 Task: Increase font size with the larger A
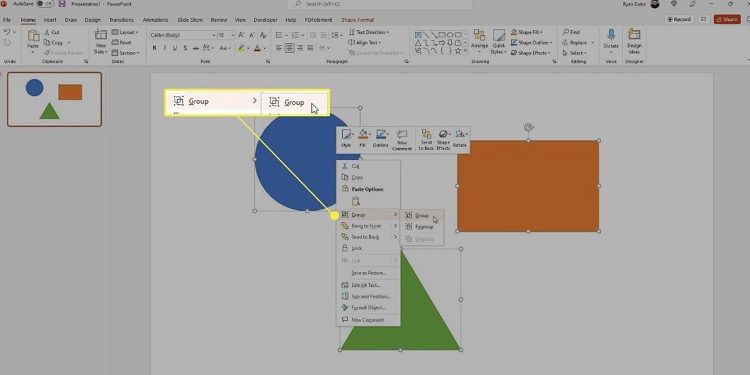click(x=241, y=35)
